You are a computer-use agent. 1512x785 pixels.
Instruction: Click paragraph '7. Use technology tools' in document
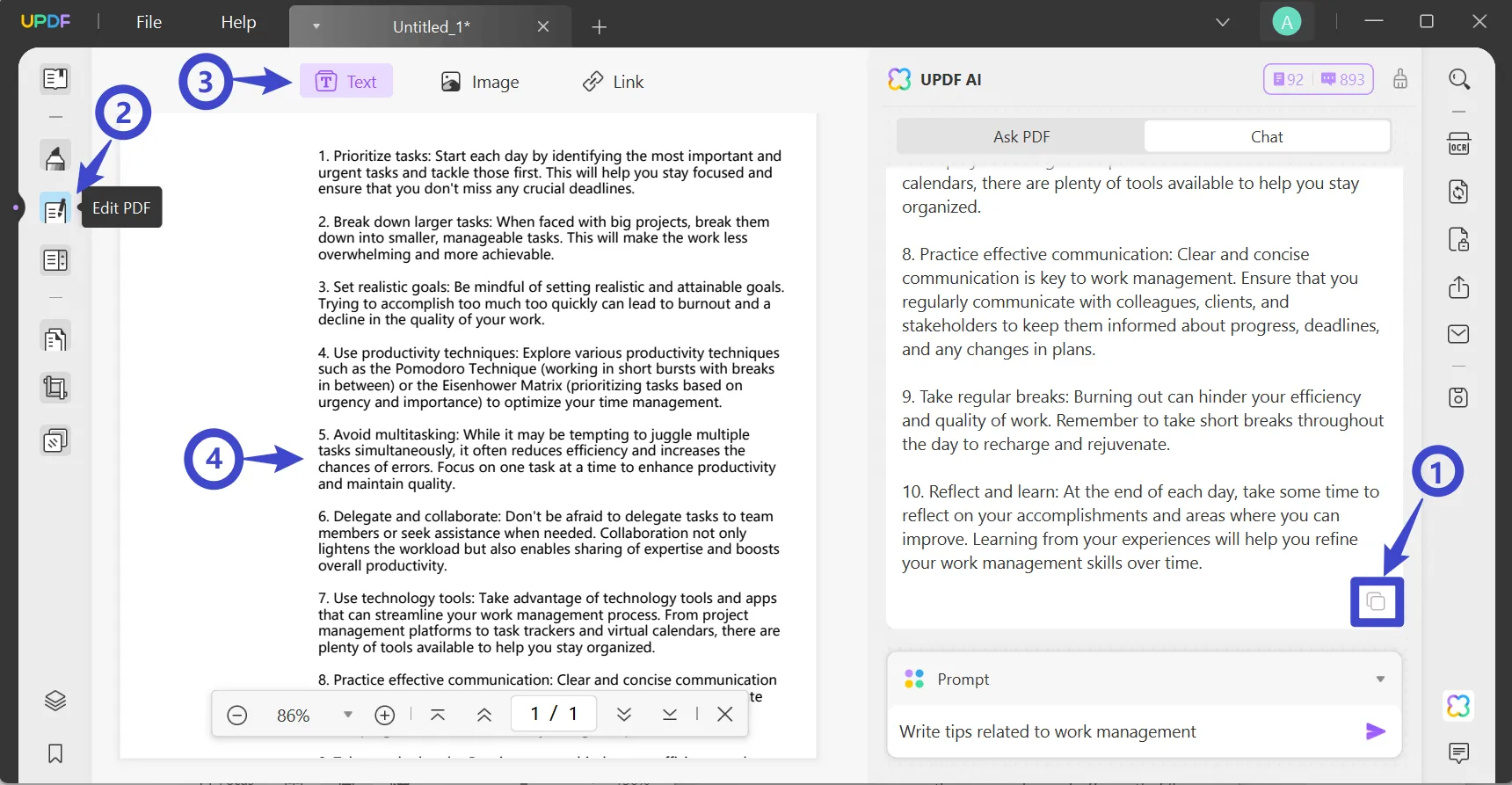click(549, 622)
